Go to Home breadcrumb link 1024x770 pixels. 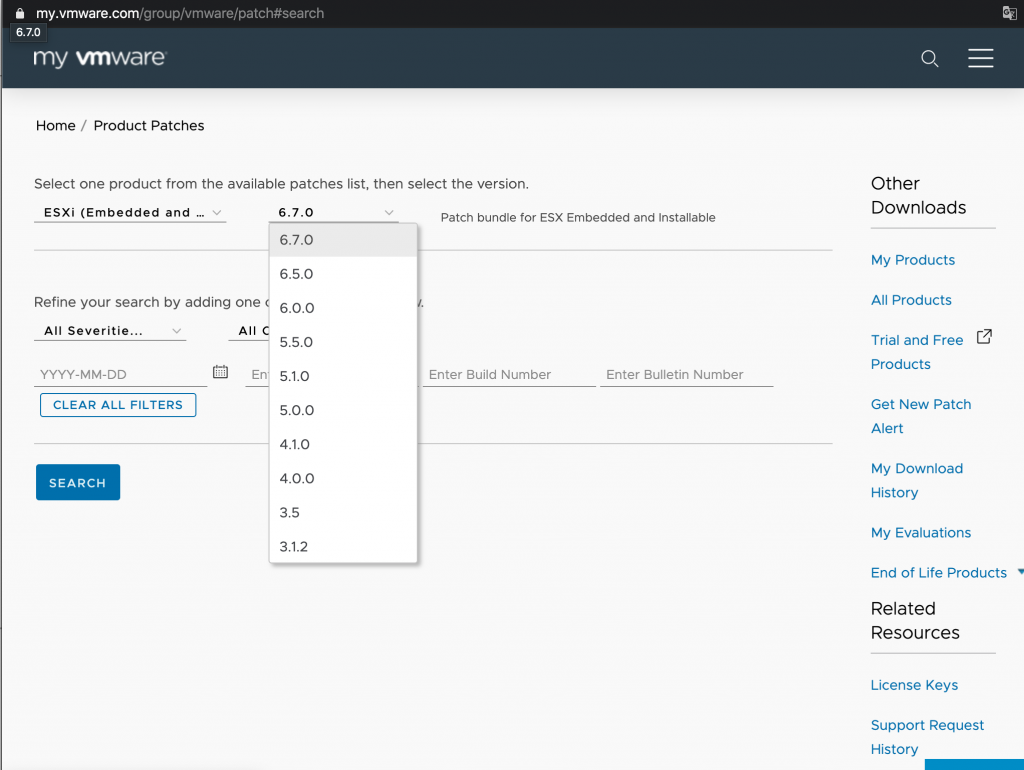[56, 125]
